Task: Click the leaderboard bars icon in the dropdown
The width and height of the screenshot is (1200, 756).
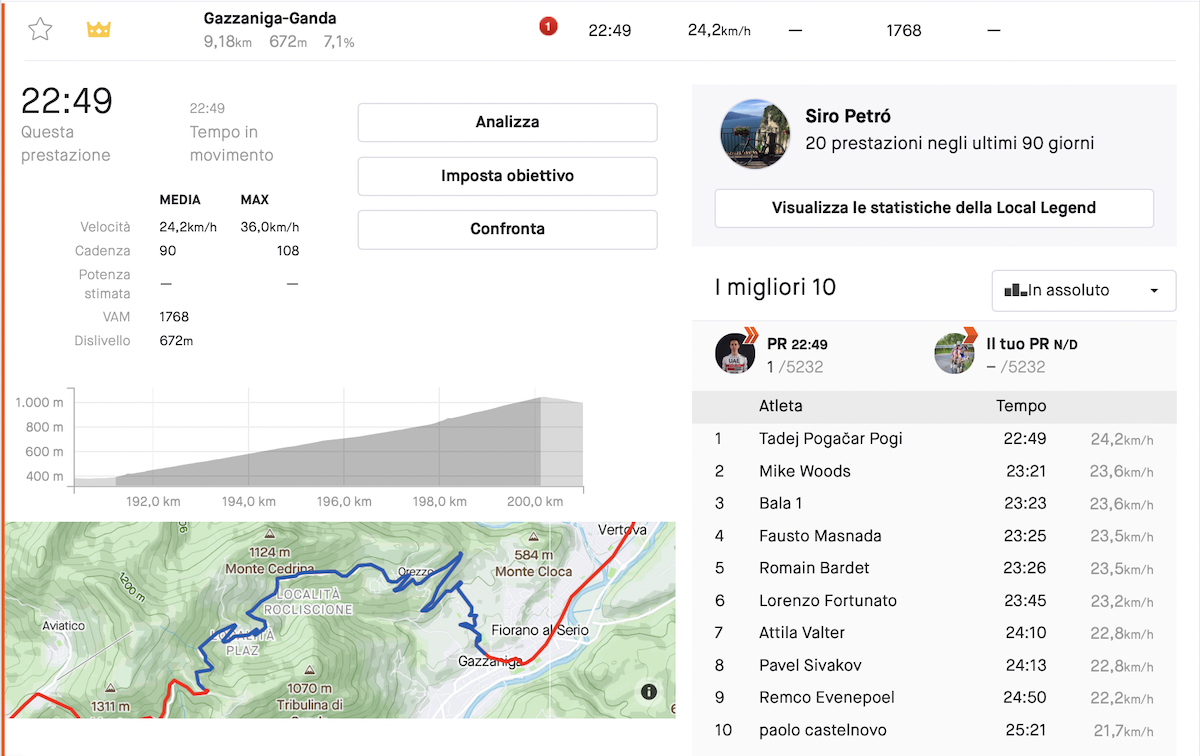Action: pyautogui.click(x=1016, y=290)
